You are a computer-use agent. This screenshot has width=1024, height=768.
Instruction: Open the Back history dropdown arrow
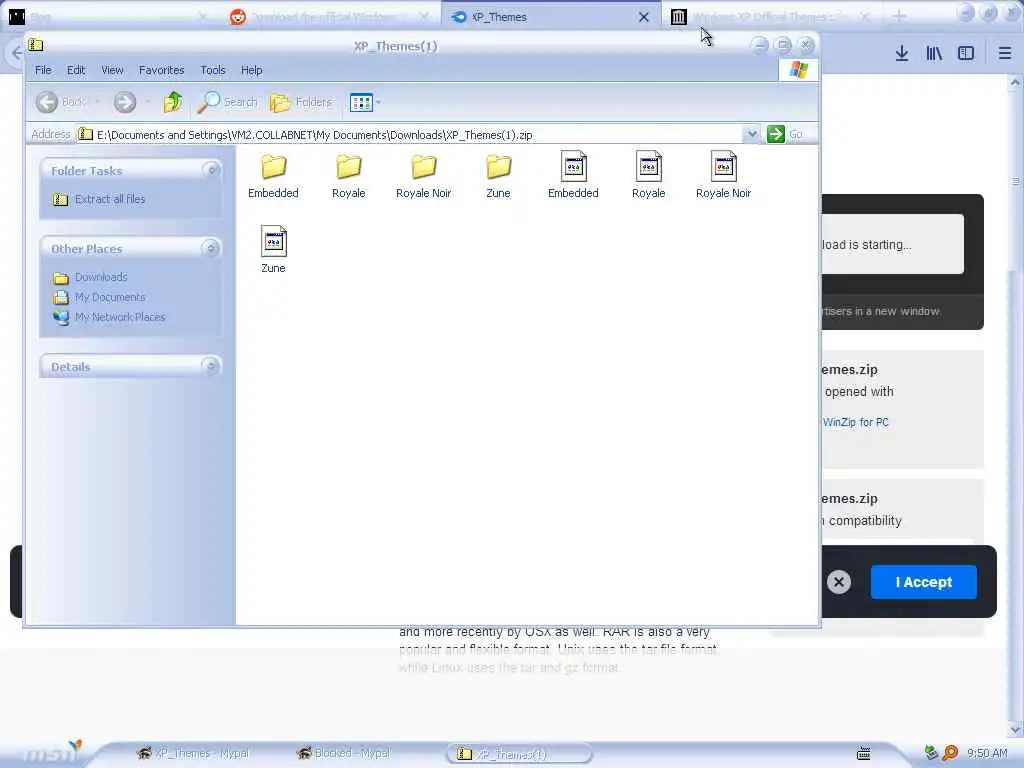tap(97, 102)
